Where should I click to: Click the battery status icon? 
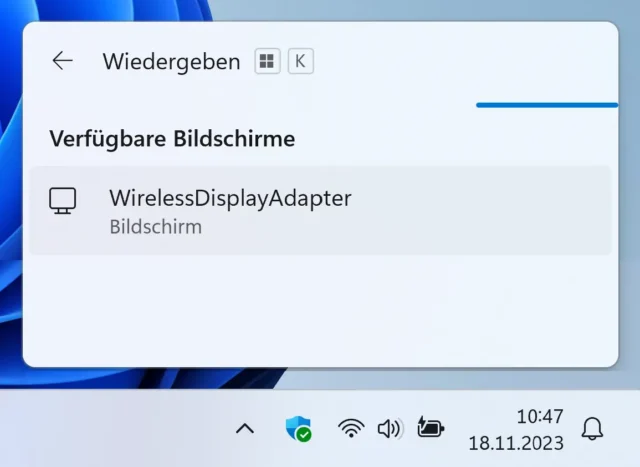pos(430,429)
